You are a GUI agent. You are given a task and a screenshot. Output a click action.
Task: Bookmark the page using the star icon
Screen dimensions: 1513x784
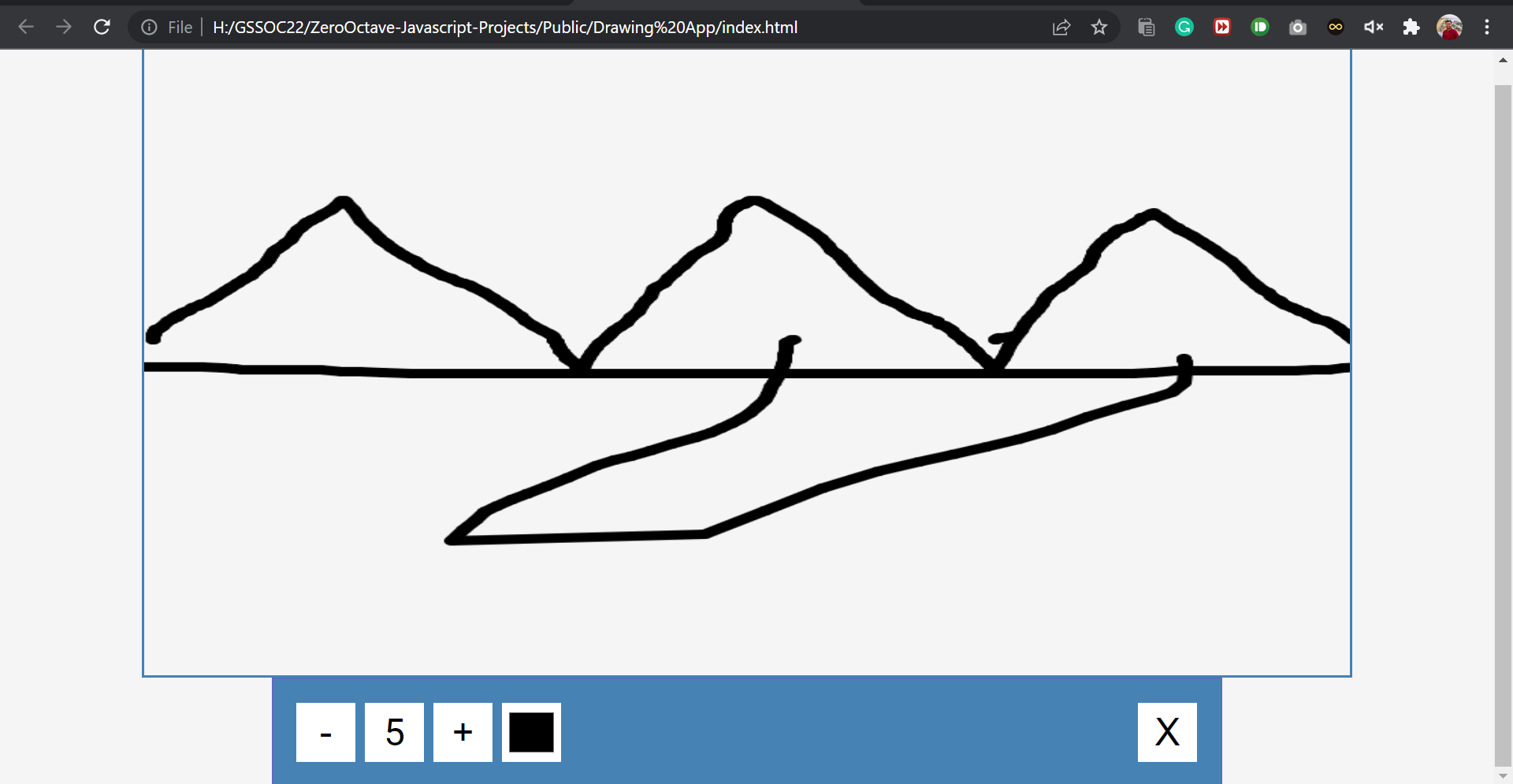coord(1099,26)
